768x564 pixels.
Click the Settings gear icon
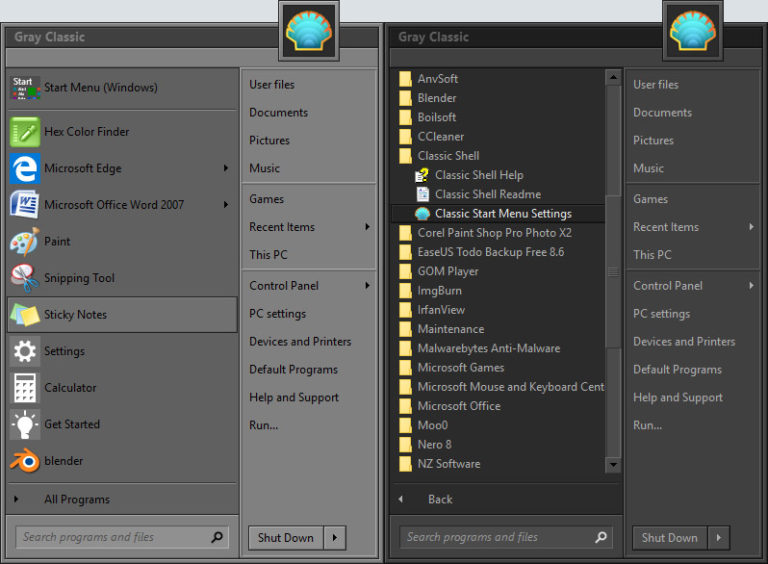(24, 351)
